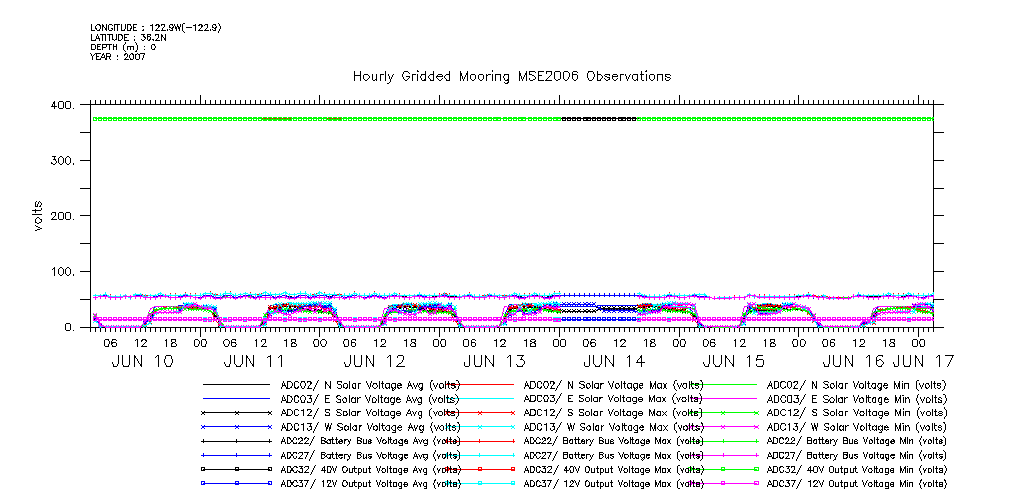
Task: Click the red ADC02 N Solar Max legend line
Action: 479,384
